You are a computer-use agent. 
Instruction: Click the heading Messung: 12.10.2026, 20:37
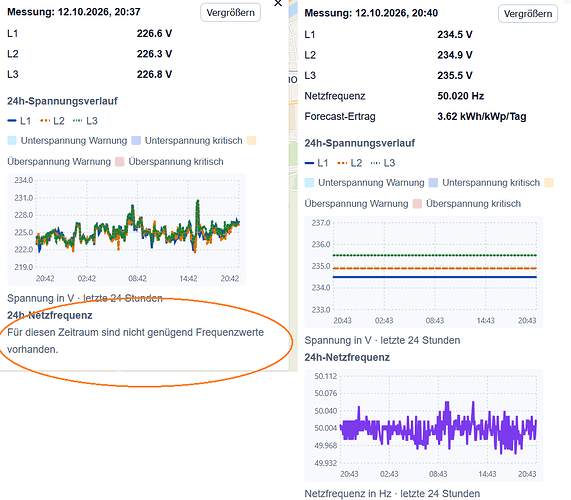click(74, 12)
